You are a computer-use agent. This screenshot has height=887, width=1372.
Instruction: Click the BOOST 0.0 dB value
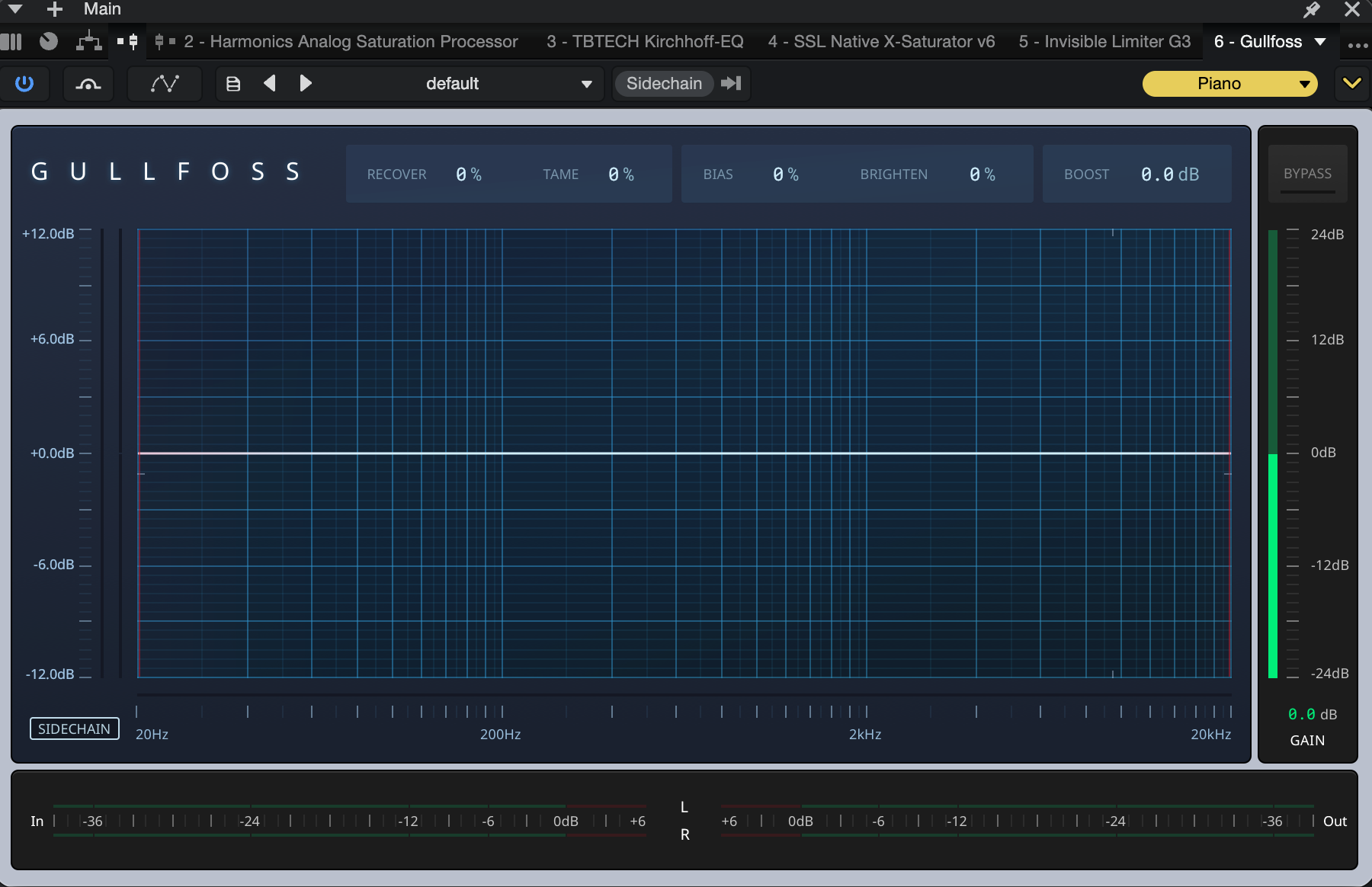(x=1170, y=175)
